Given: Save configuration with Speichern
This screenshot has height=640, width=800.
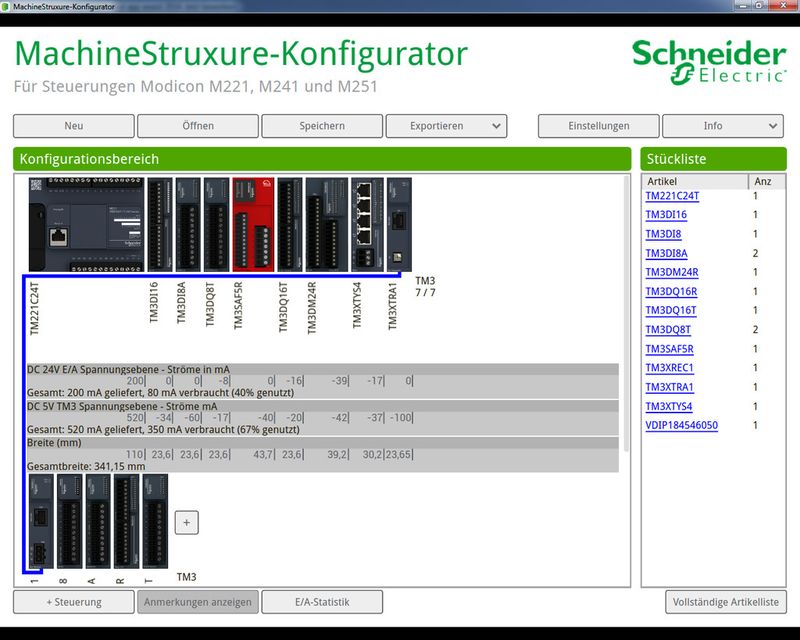Looking at the screenshot, I should click(x=322, y=126).
